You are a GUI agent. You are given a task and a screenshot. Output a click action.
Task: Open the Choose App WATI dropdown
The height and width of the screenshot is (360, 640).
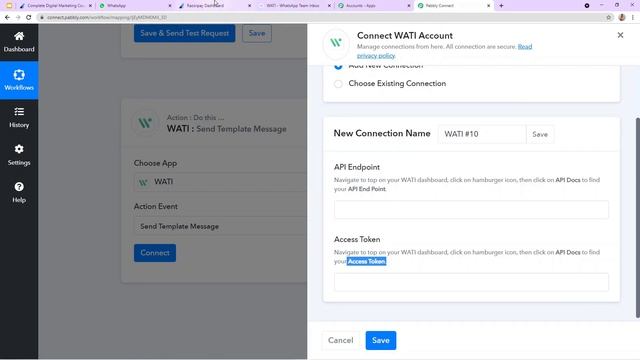(220, 182)
